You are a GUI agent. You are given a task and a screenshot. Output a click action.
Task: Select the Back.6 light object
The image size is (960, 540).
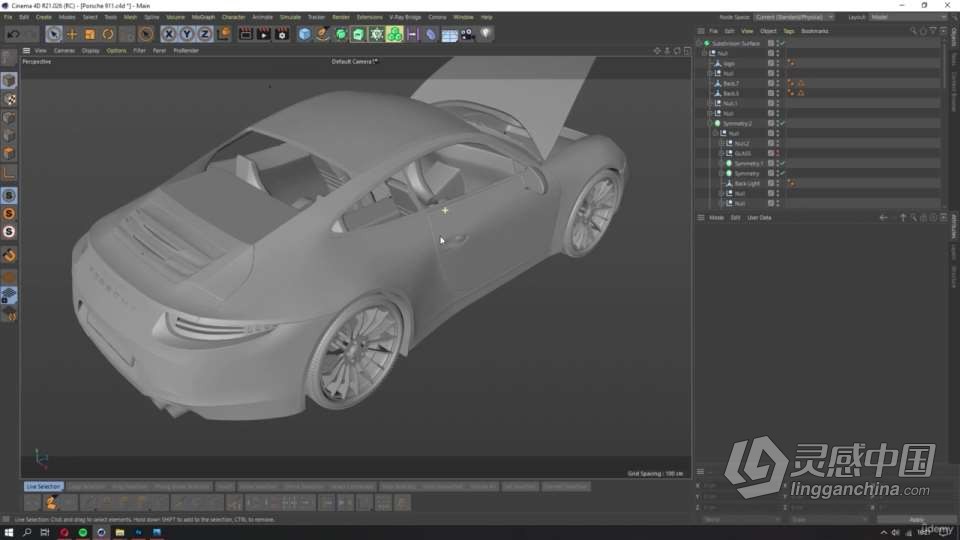pyautogui.click(x=731, y=94)
